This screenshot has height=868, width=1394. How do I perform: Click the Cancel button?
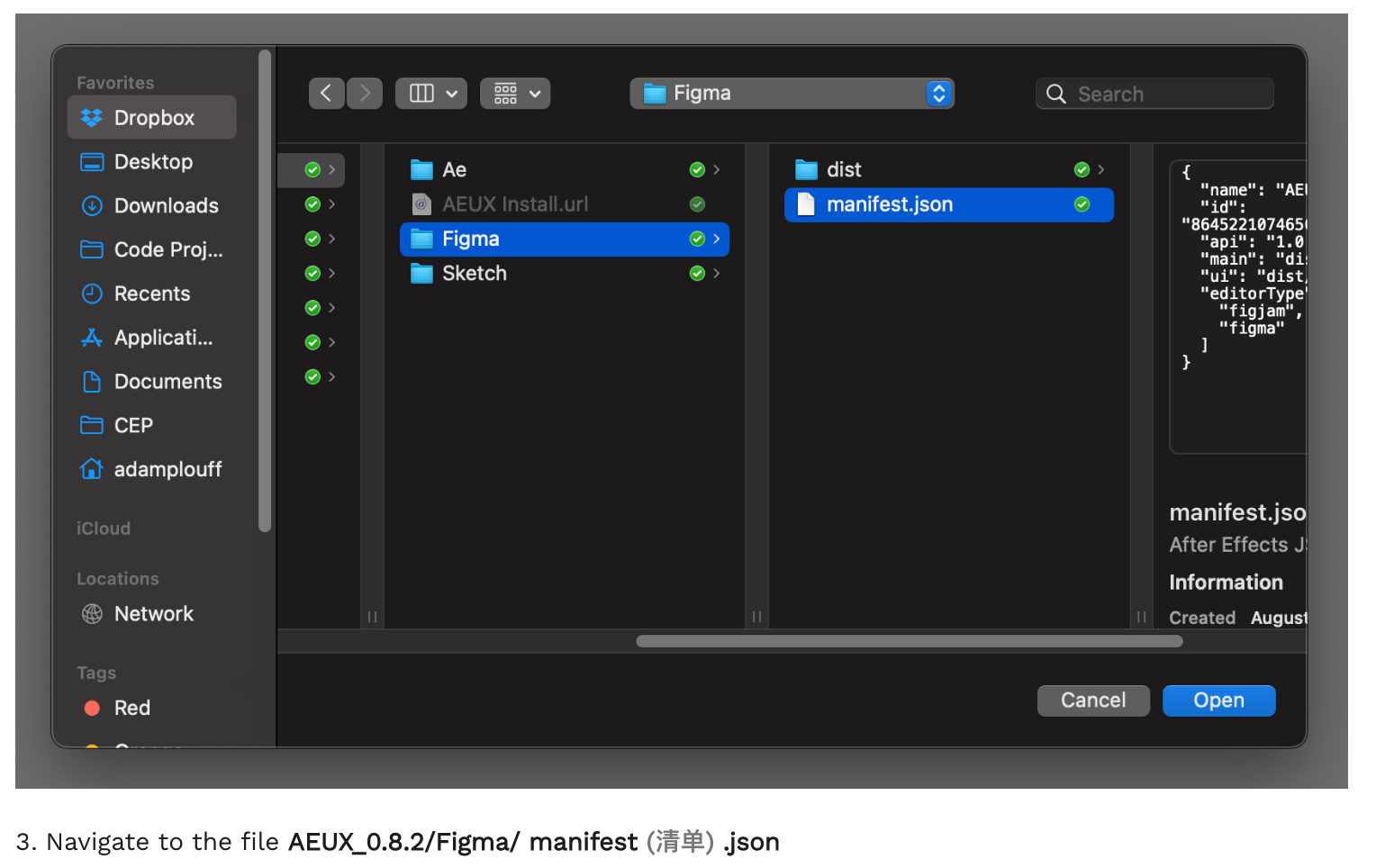pyautogui.click(x=1093, y=701)
